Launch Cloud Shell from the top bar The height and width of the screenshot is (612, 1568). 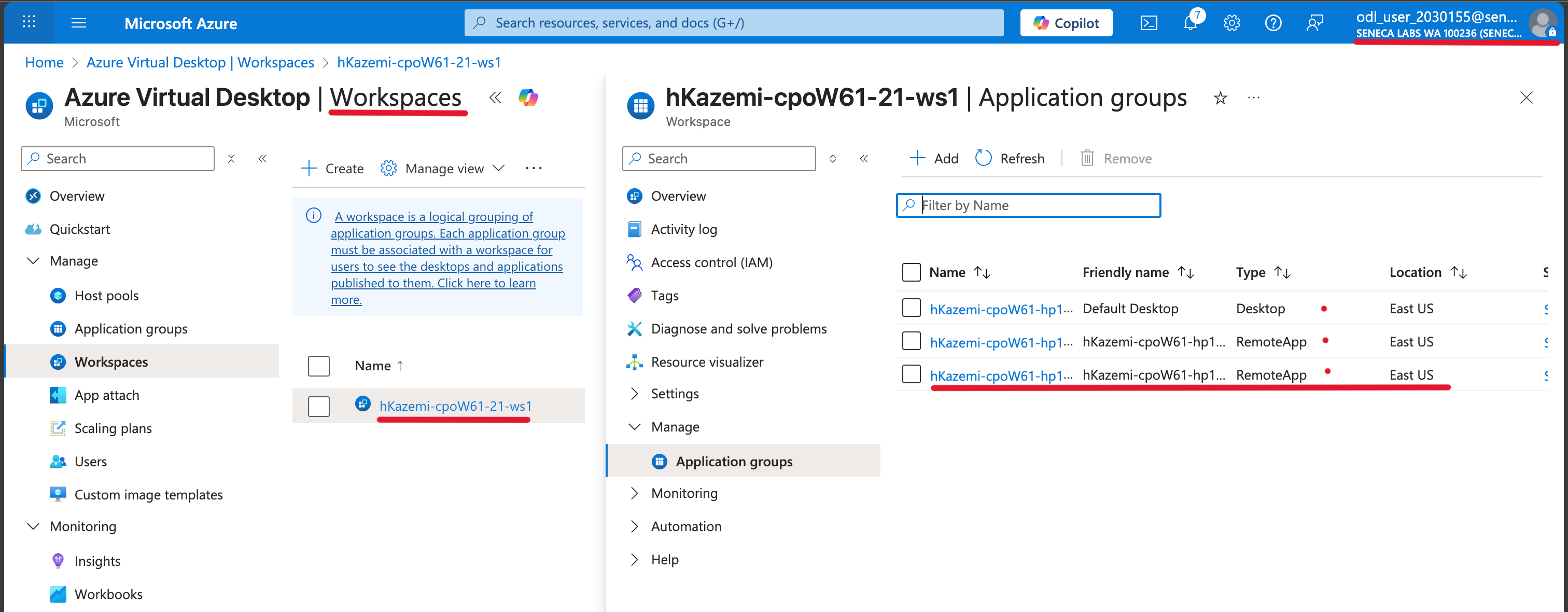(1149, 23)
